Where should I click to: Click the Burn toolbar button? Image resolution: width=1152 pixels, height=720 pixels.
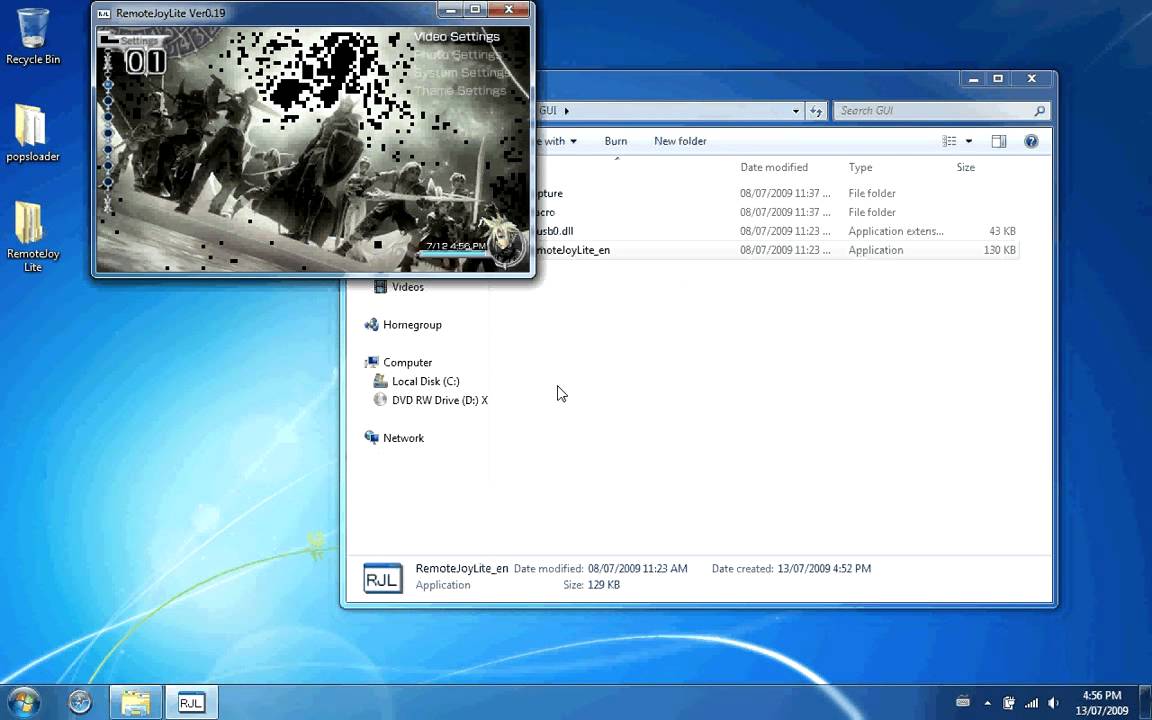[x=616, y=141]
